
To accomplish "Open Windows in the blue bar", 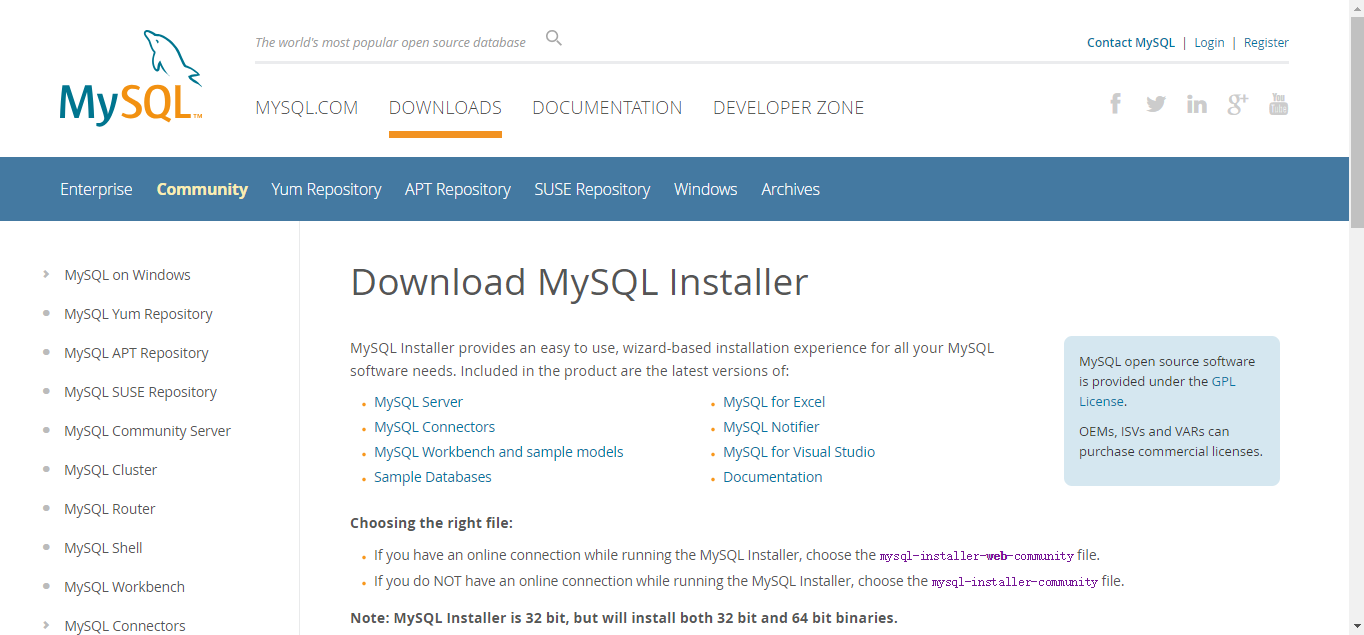I will click(x=706, y=189).
